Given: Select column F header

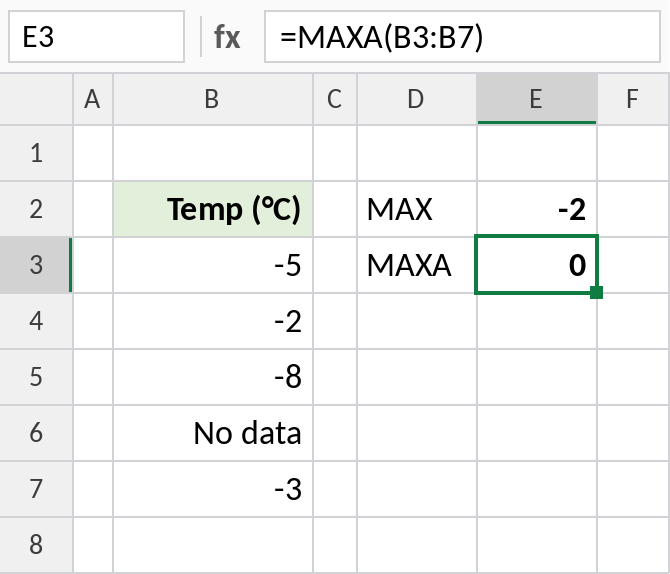Looking at the screenshot, I should click(x=633, y=99).
